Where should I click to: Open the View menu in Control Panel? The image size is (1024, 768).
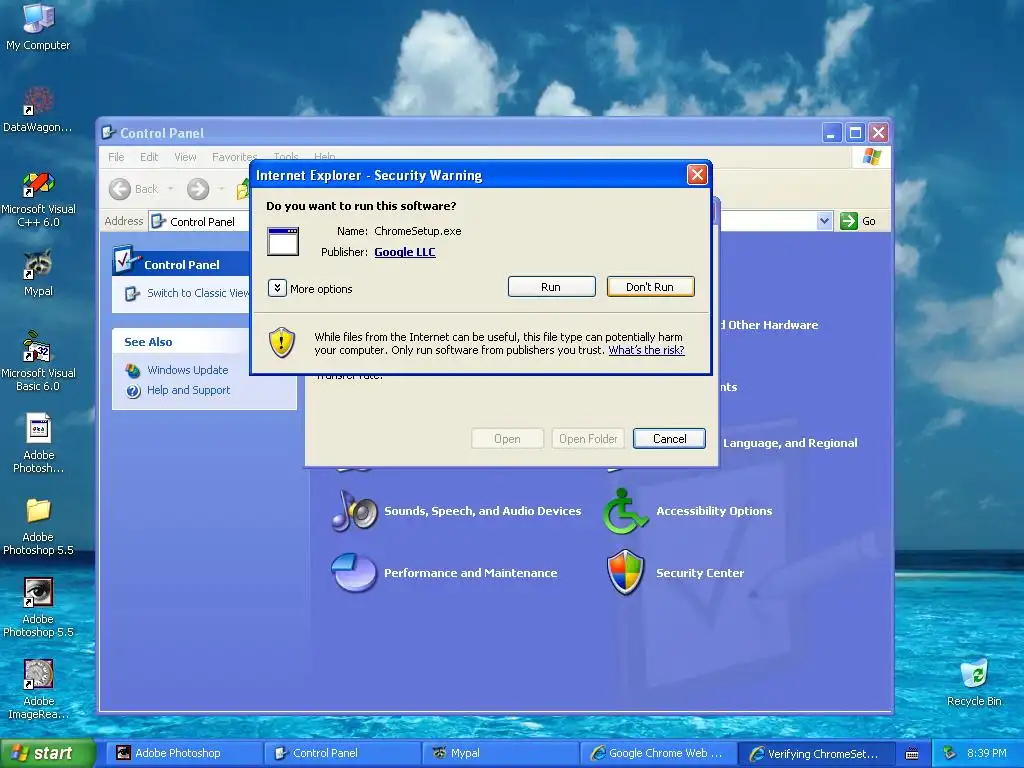185,157
